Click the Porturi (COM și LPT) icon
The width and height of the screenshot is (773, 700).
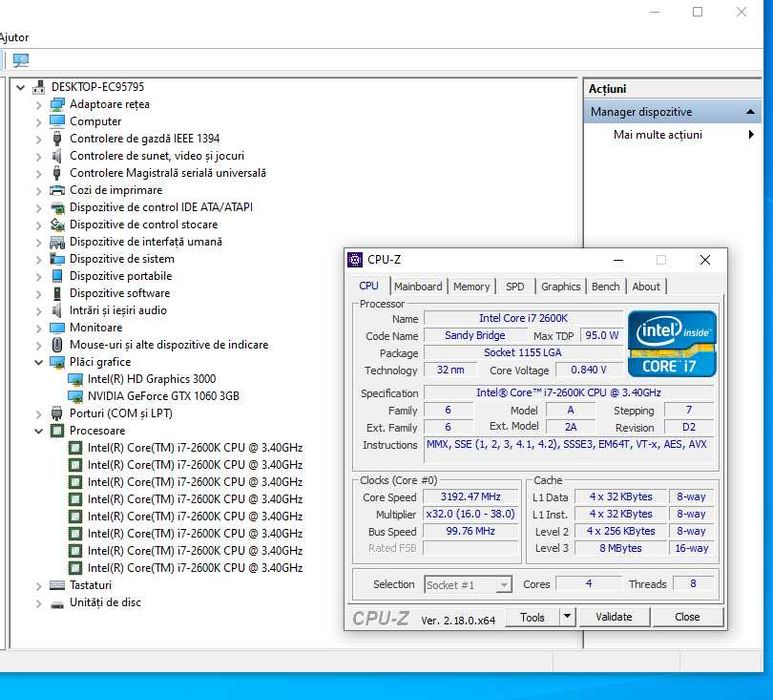pyautogui.click(x=57, y=414)
